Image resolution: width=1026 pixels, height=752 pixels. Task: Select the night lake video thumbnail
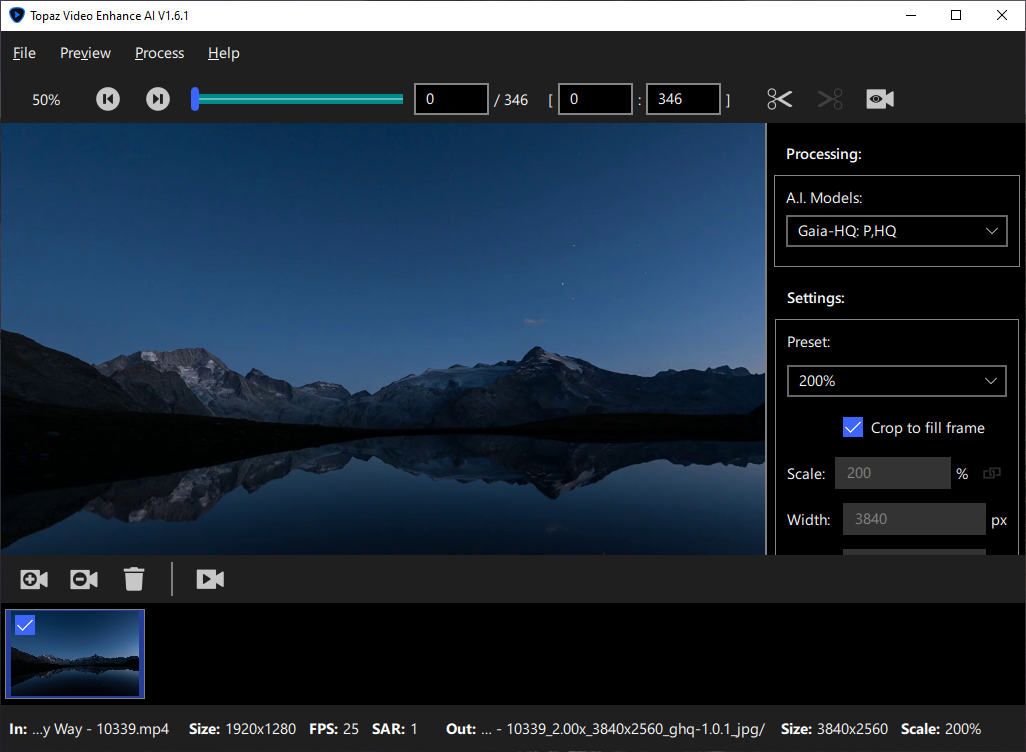click(x=75, y=654)
